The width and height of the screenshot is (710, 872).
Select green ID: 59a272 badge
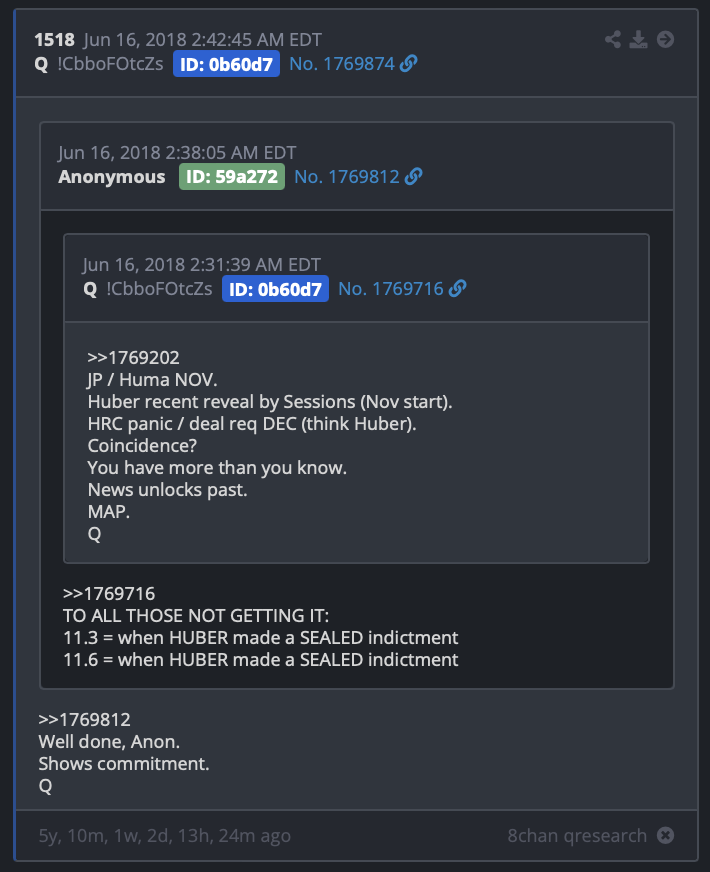[x=232, y=177]
